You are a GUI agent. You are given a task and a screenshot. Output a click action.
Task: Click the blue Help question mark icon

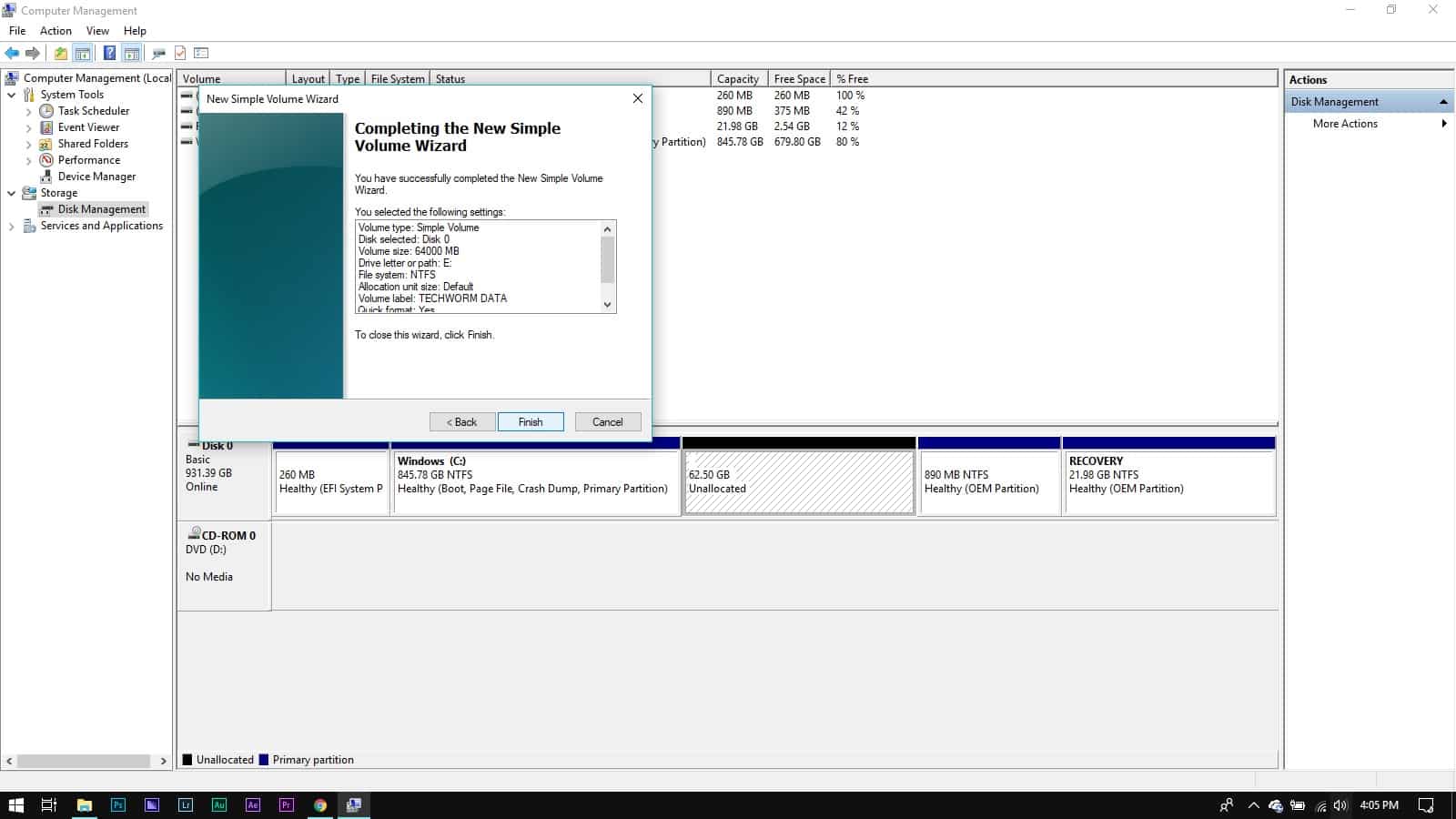tap(109, 53)
